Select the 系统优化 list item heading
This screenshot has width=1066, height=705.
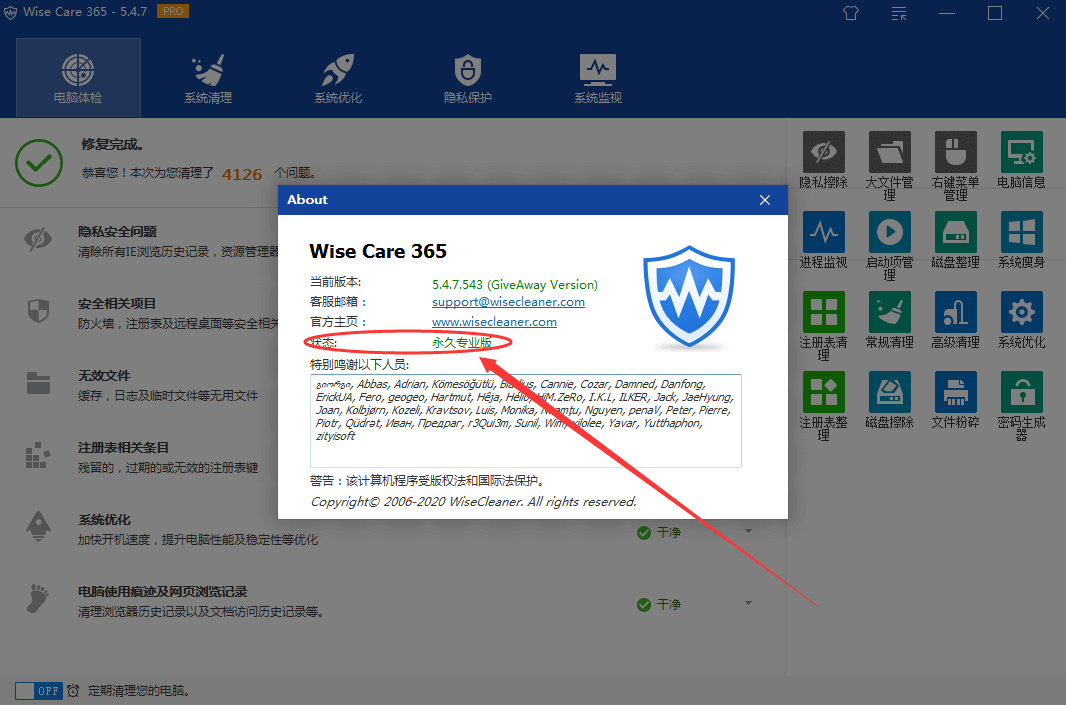[104, 520]
